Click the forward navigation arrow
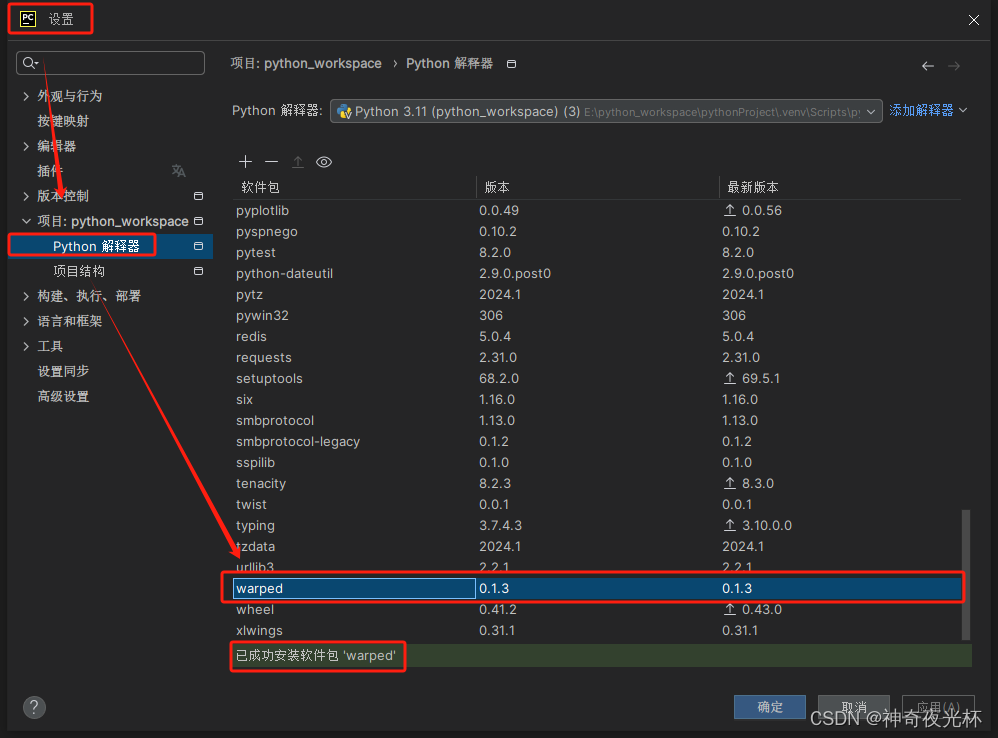The height and width of the screenshot is (738, 998). click(954, 66)
